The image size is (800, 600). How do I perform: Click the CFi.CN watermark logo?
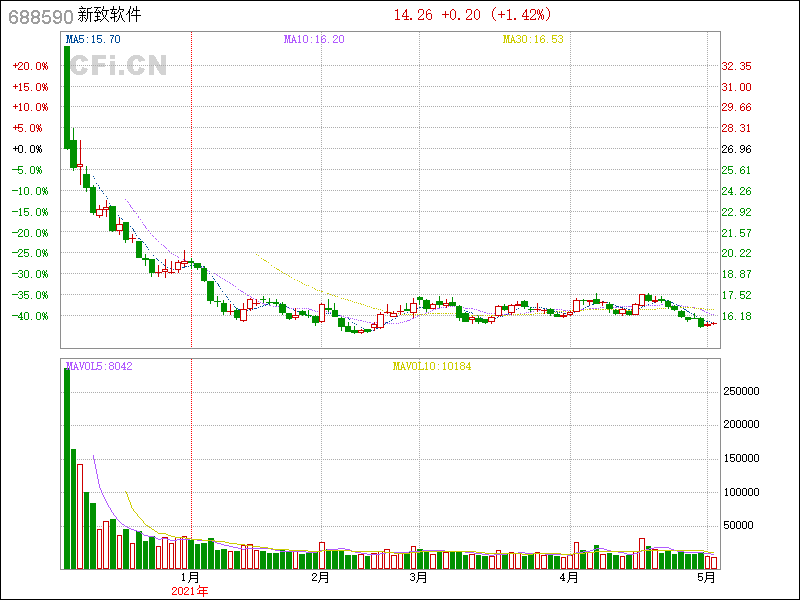(x=118, y=66)
